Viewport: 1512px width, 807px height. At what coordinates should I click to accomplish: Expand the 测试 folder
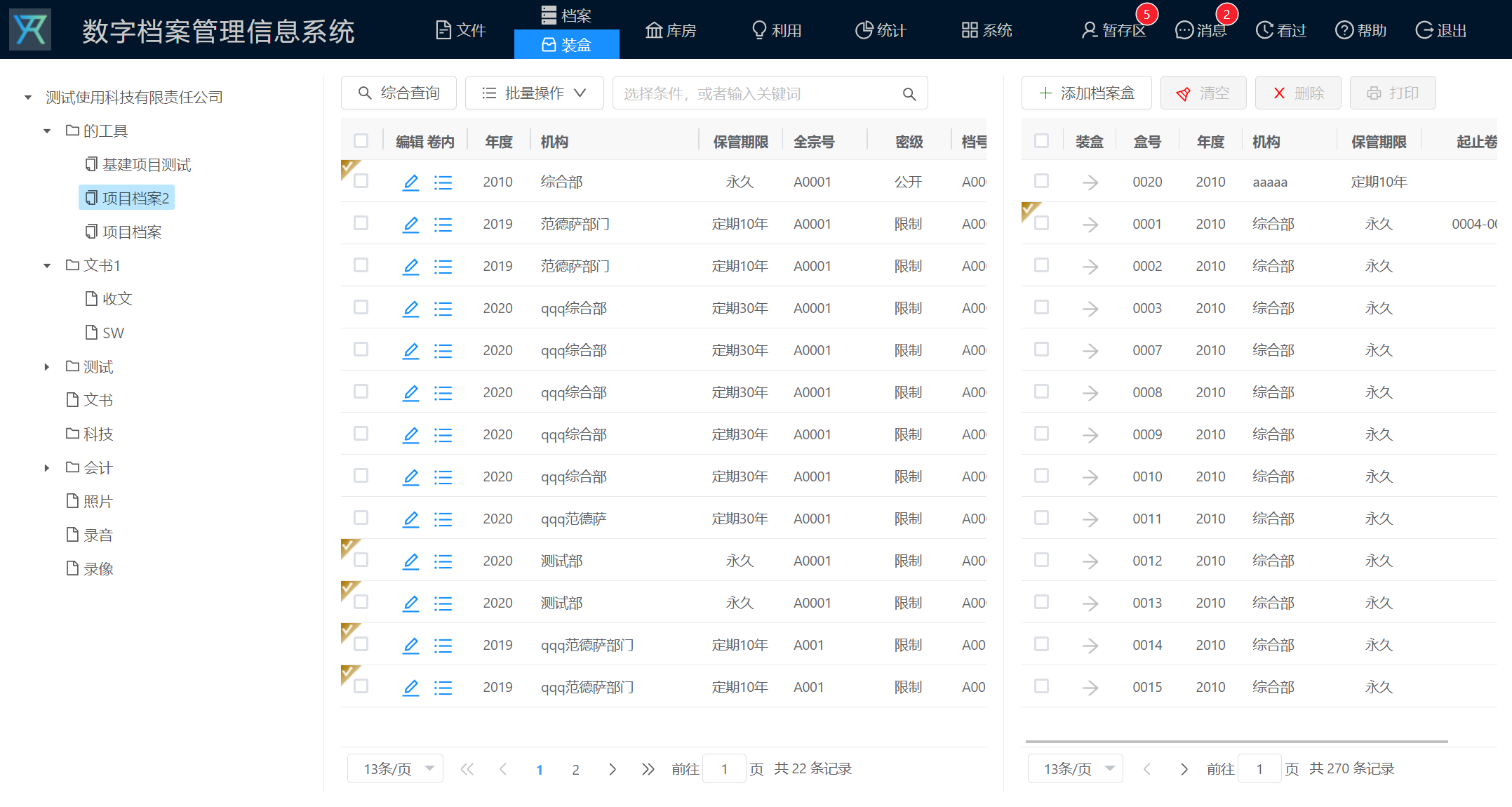(47, 367)
